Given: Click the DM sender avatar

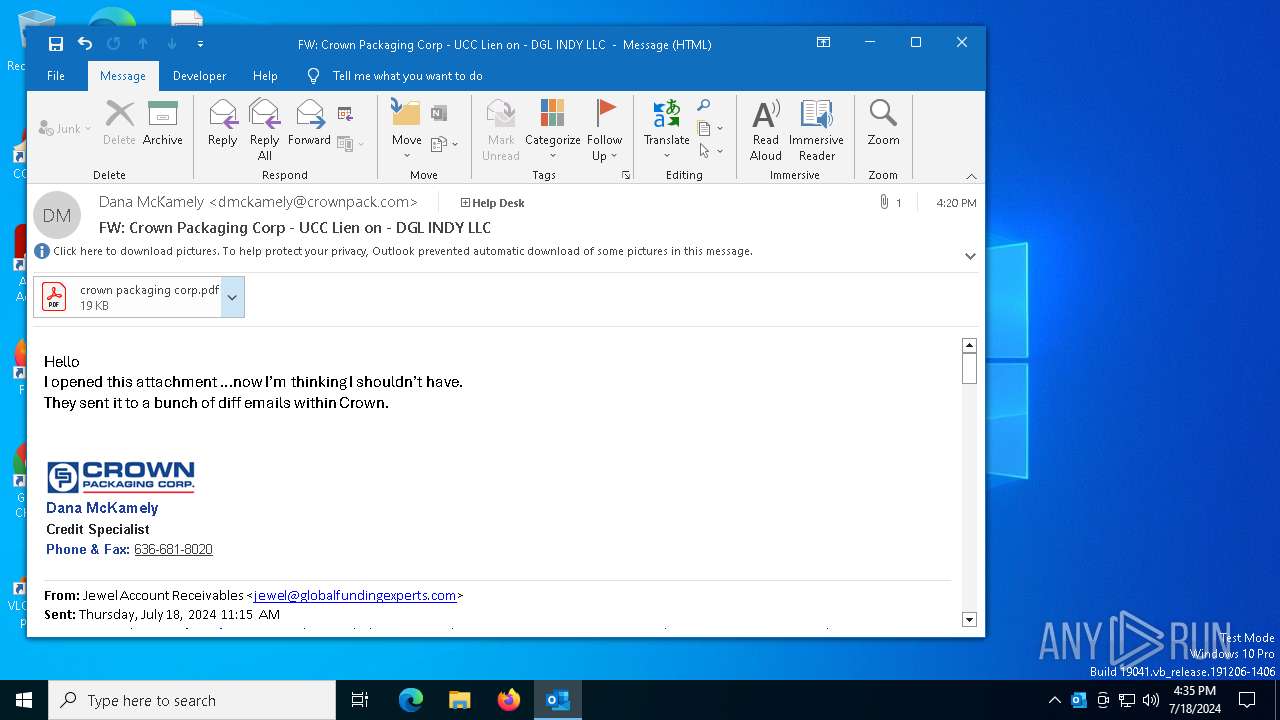Looking at the screenshot, I should pyautogui.click(x=57, y=215).
